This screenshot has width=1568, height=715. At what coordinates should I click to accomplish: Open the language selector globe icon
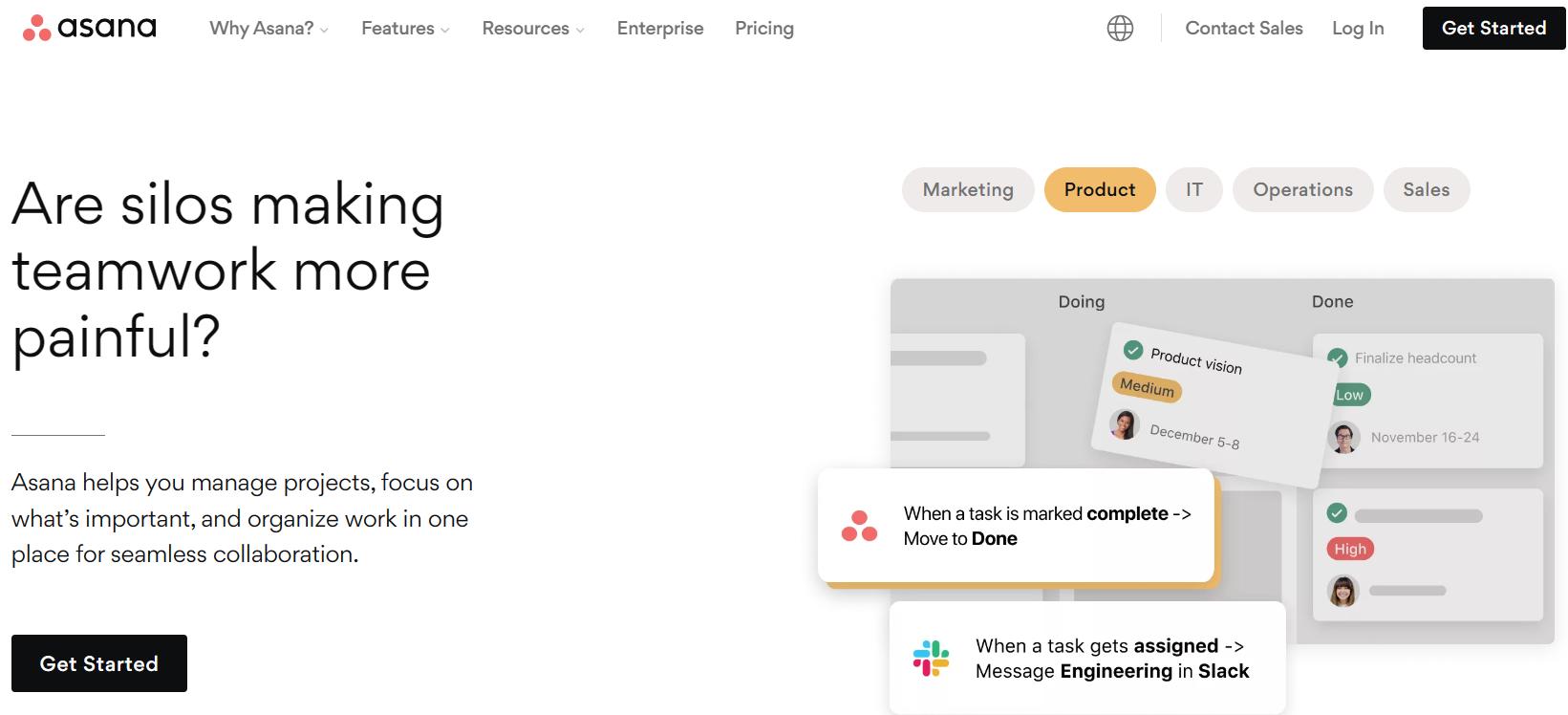[x=1120, y=29]
